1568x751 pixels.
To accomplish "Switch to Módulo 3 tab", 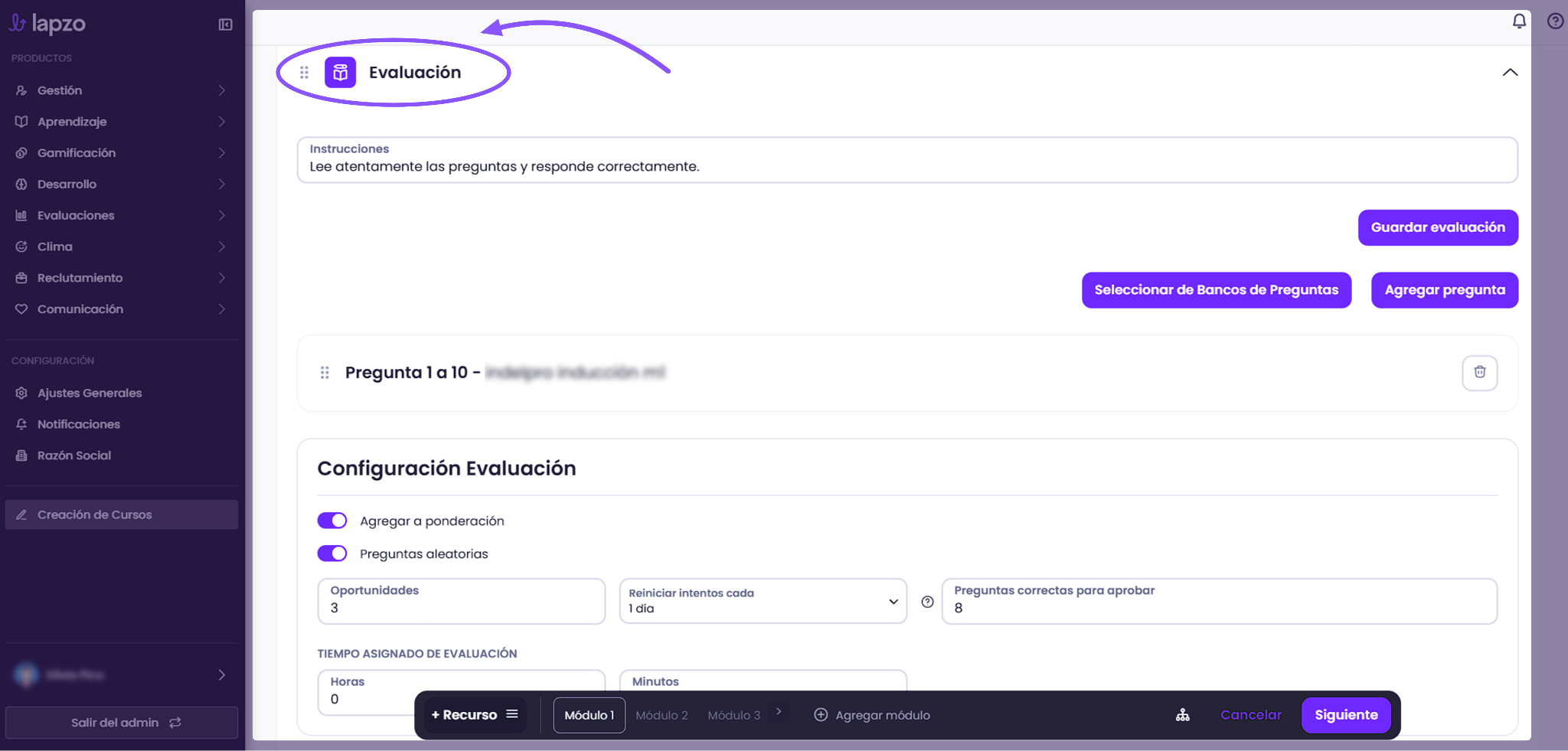I will click(733, 715).
